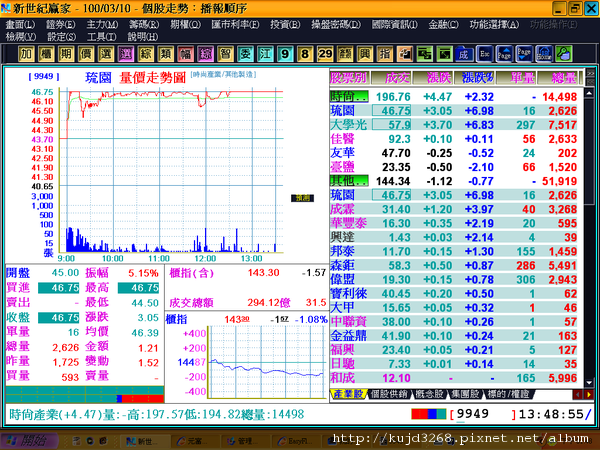Click the blue 成 folder icon
This screenshot has height=450, width=600.
pos(464,54)
